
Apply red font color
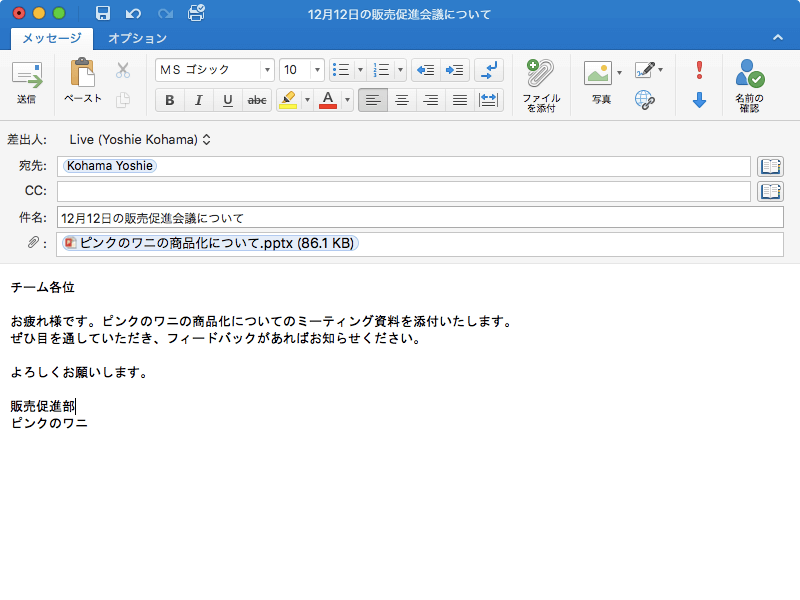(328, 100)
